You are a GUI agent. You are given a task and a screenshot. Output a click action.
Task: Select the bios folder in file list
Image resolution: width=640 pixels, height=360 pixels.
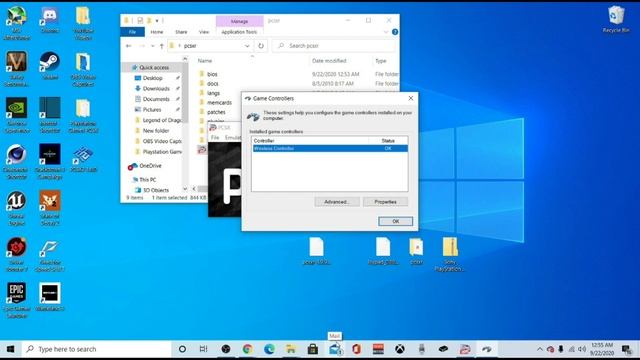(212, 74)
